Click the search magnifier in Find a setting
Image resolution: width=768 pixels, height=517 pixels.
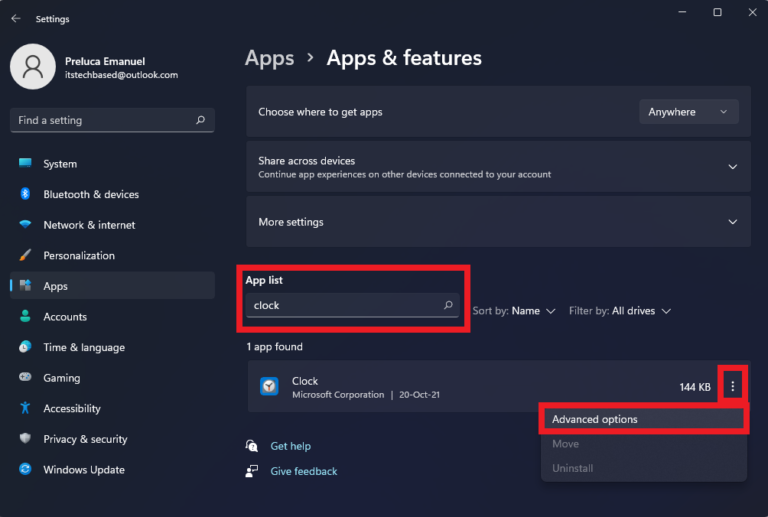pyautogui.click(x=200, y=120)
